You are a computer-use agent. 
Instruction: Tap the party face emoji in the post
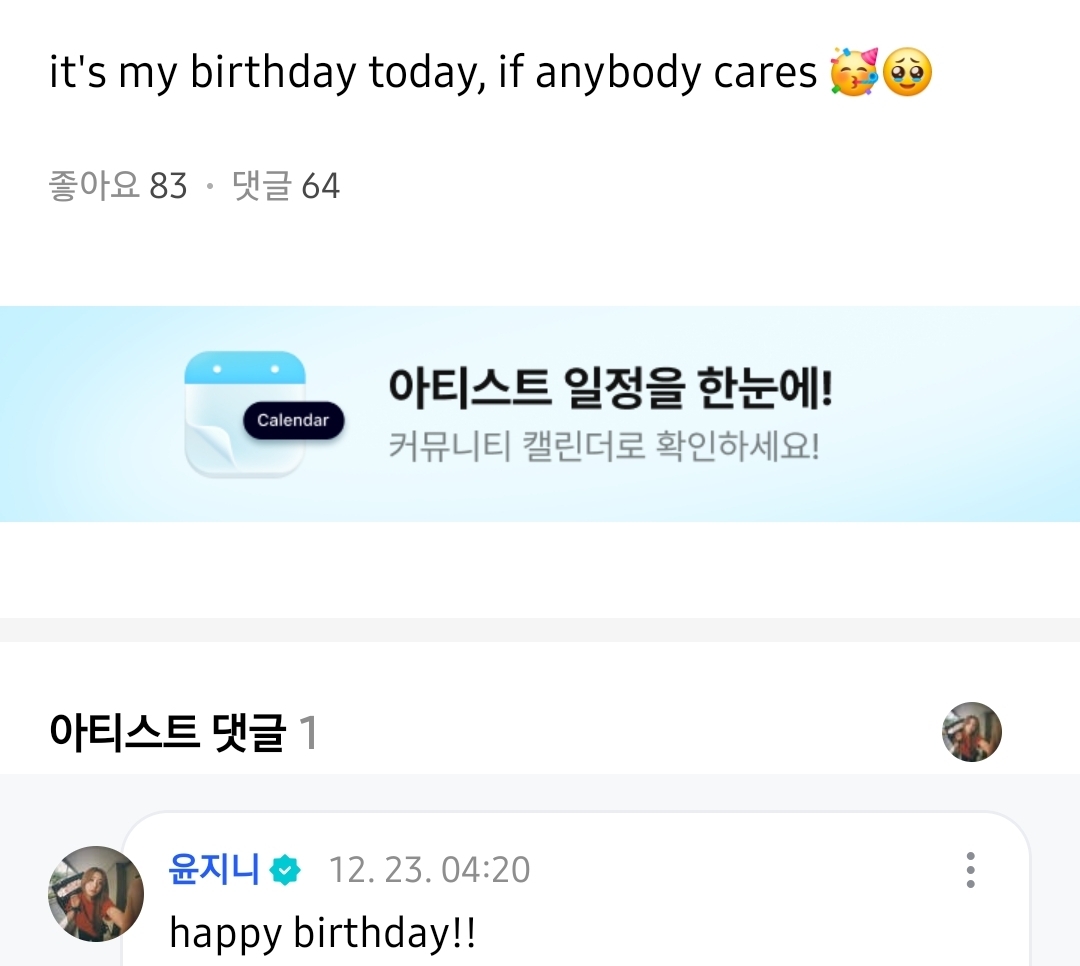(x=854, y=72)
